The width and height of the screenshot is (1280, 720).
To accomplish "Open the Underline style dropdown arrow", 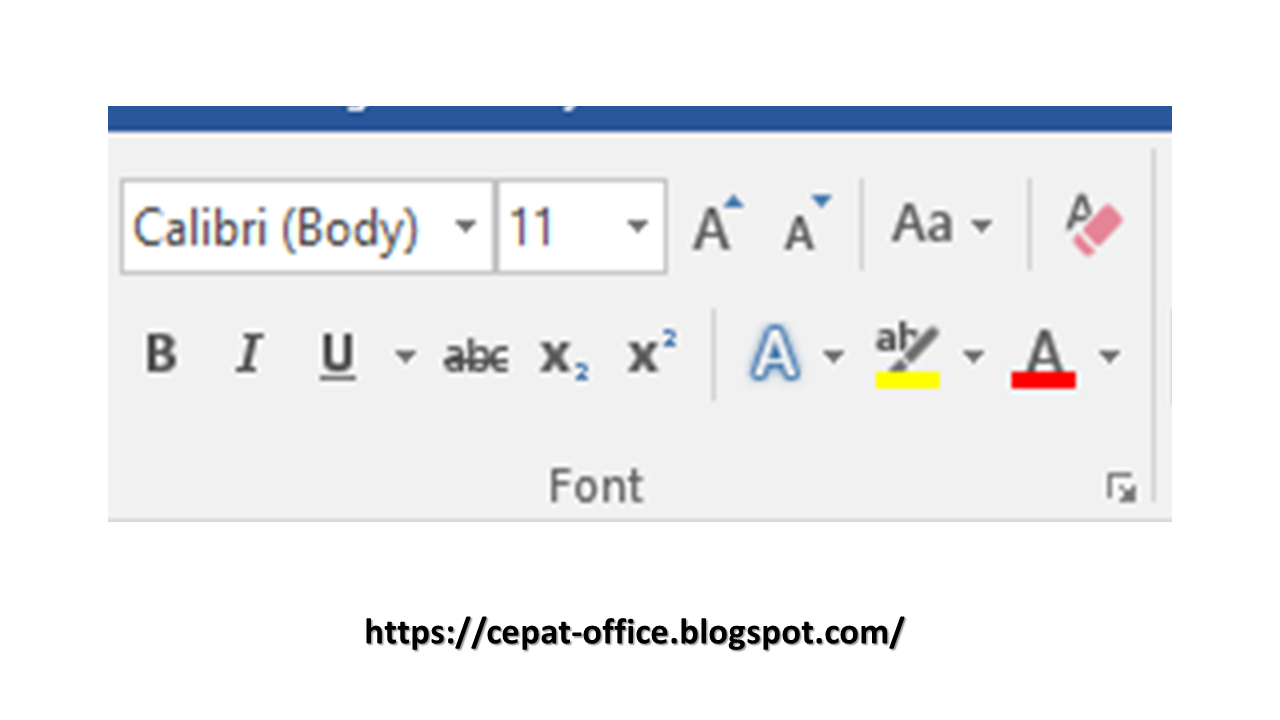I will click(x=405, y=355).
